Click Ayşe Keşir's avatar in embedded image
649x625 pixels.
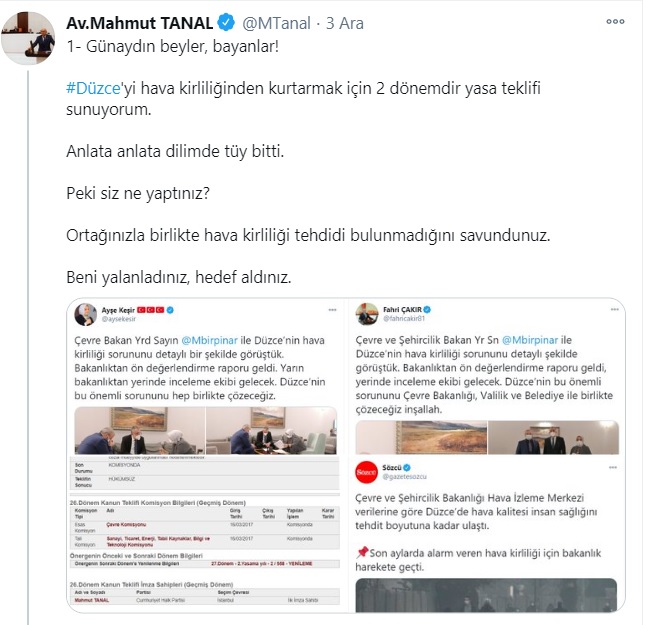[x=86, y=314]
